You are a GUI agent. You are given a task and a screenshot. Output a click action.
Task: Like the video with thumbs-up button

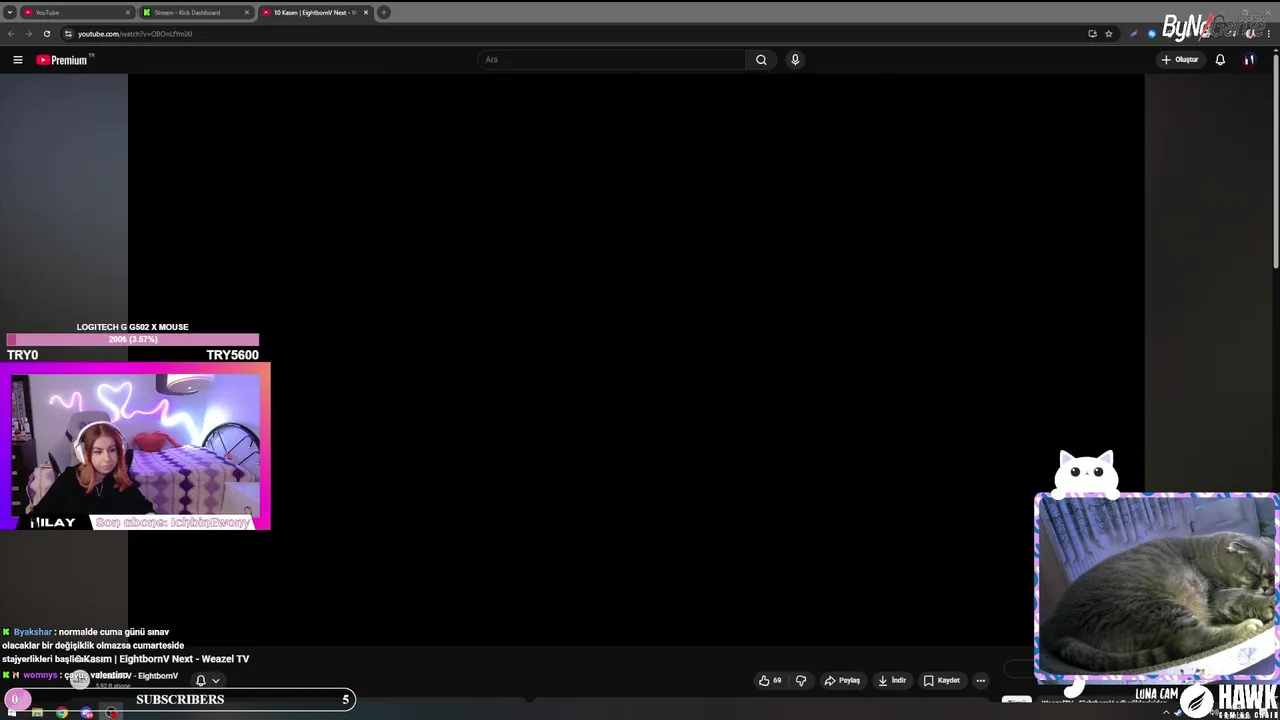[770, 681]
